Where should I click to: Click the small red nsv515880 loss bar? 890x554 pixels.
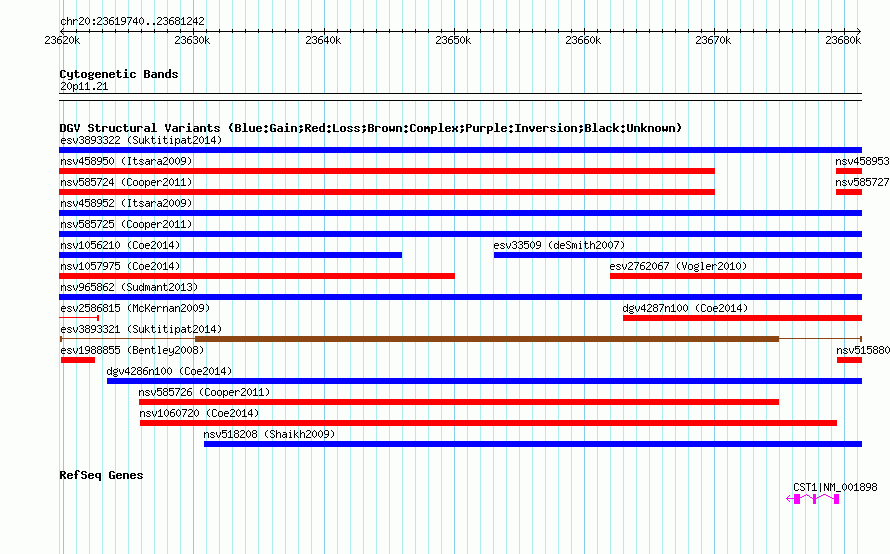click(x=849, y=360)
